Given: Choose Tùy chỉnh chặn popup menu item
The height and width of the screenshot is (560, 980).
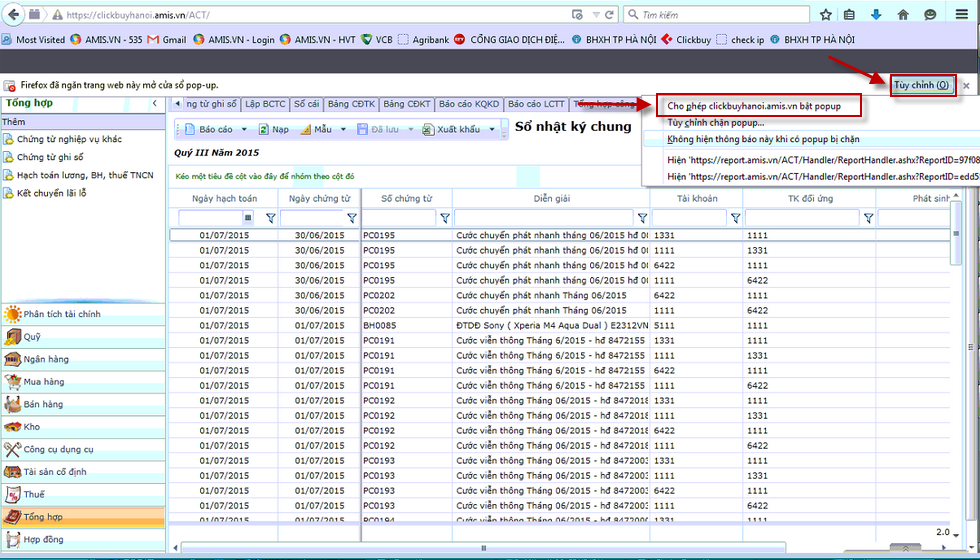Looking at the screenshot, I should (x=716, y=122).
